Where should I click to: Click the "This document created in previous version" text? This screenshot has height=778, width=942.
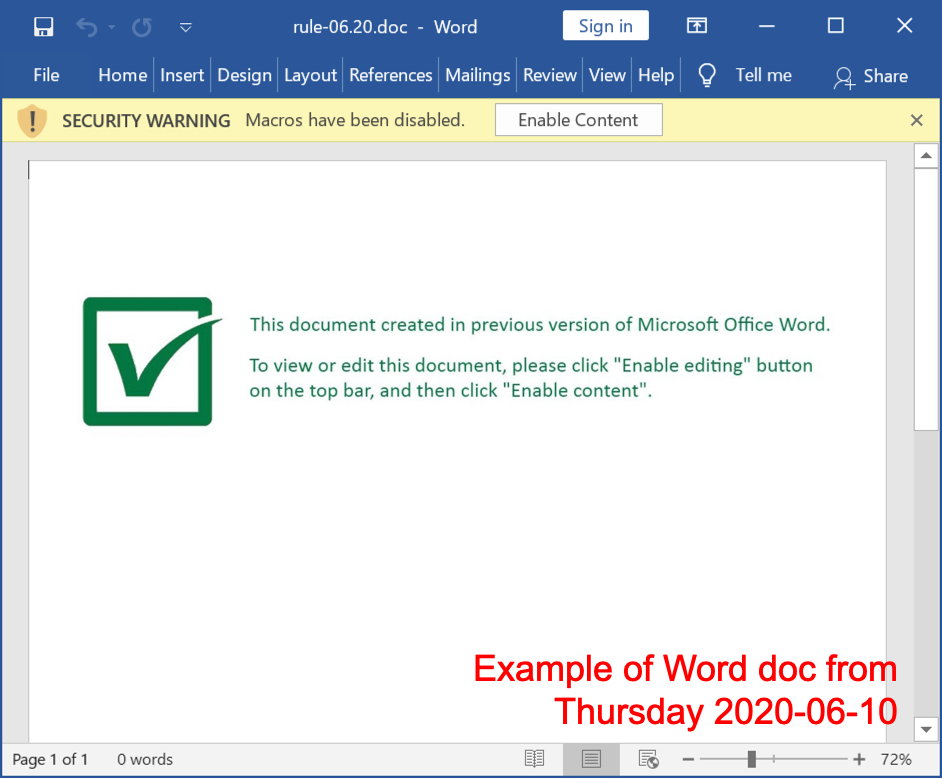(x=539, y=324)
